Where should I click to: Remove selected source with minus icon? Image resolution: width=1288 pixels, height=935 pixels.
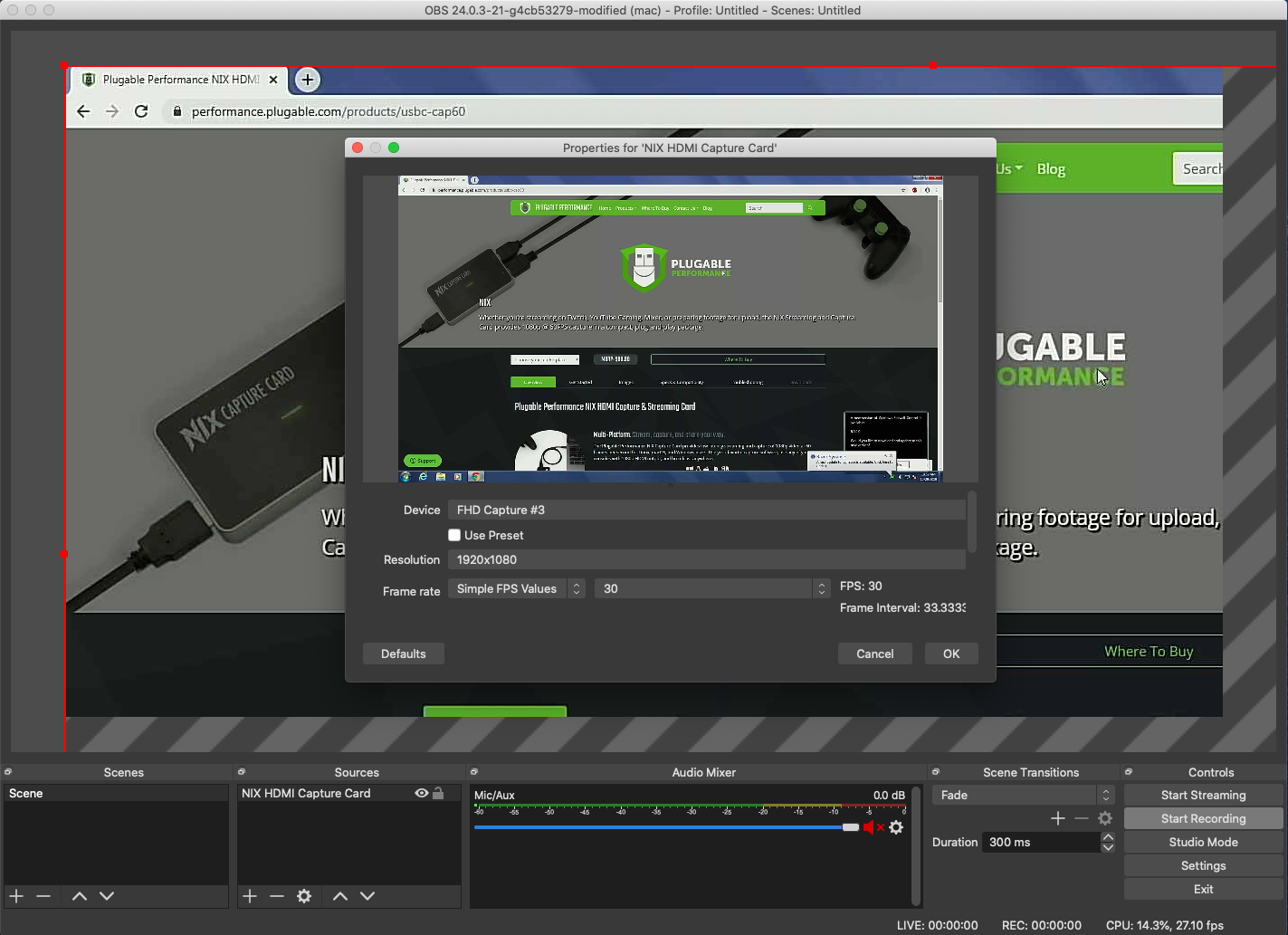coord(277,896)
